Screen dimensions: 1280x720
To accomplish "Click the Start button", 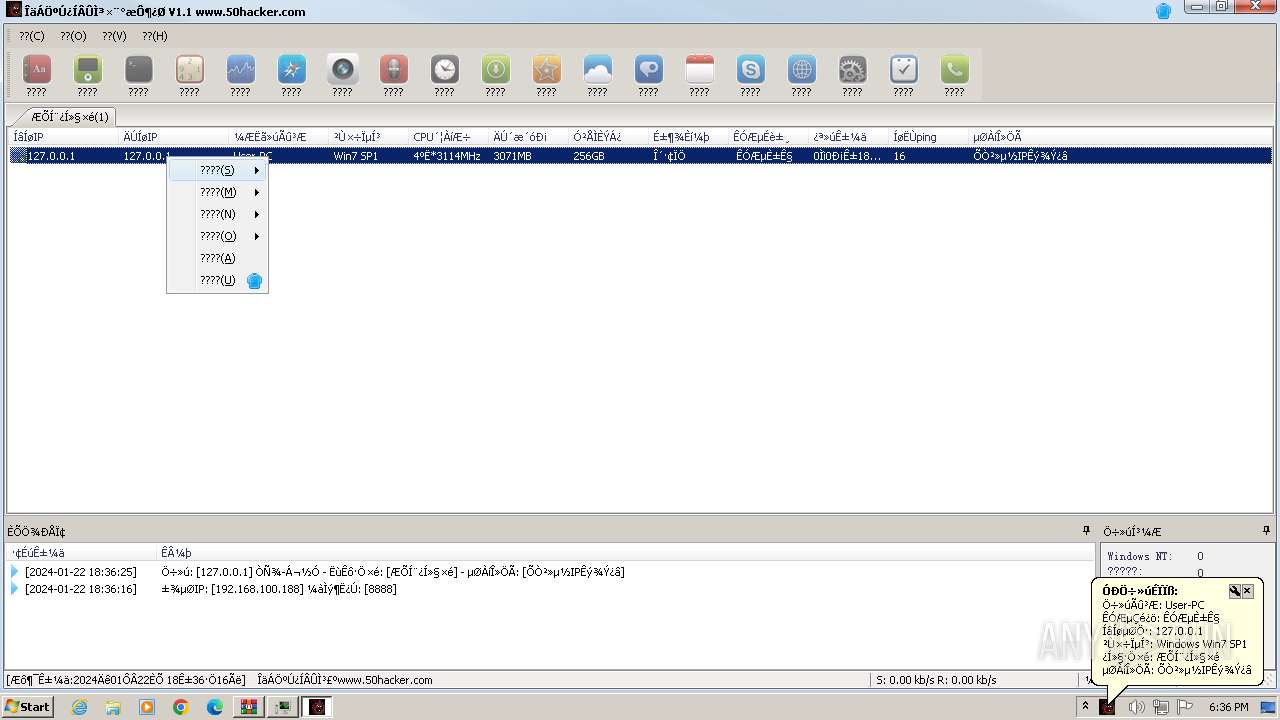I will pyautogui.click(x=27, y=707).
